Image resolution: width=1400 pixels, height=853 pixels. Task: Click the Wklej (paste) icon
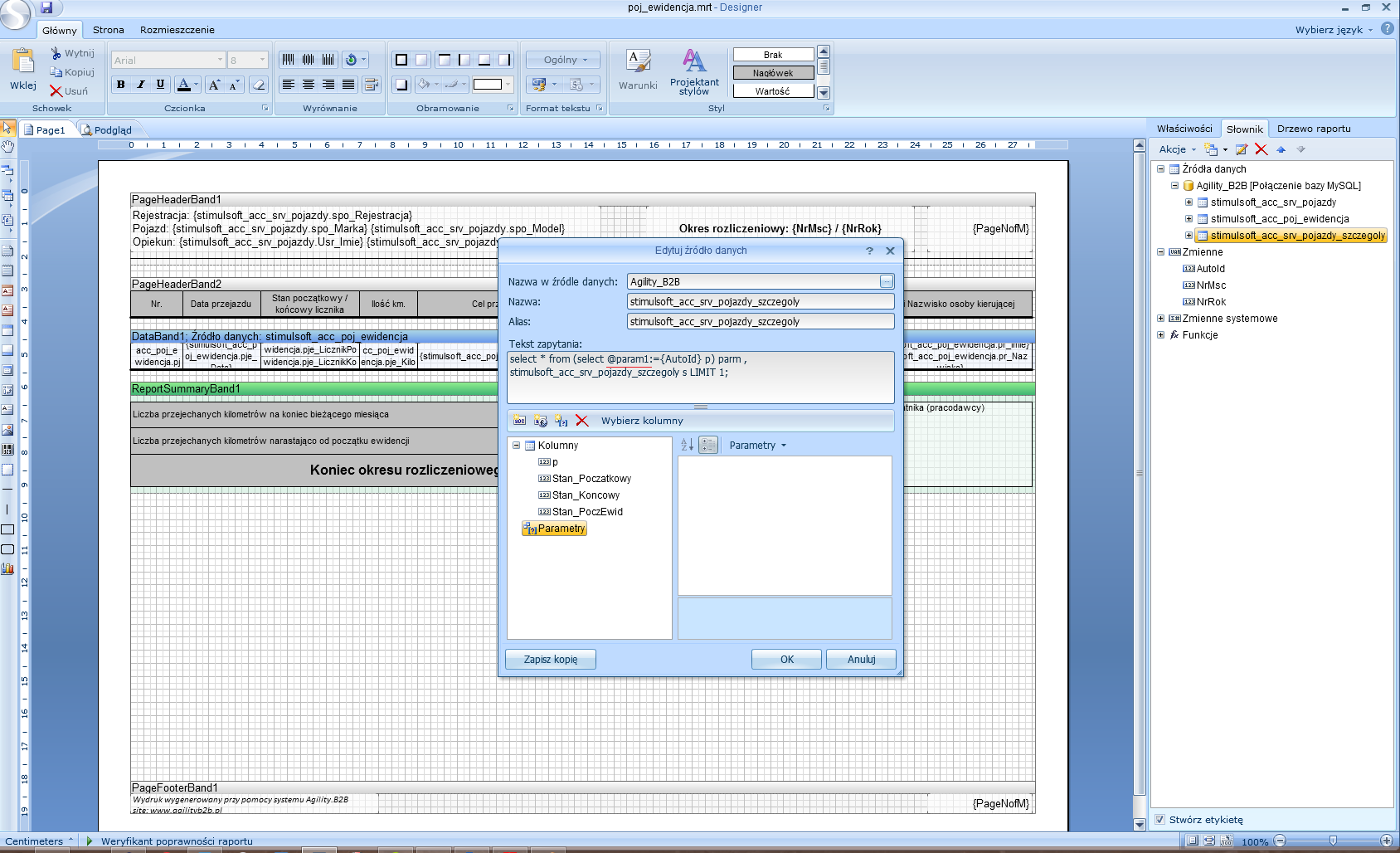coord(23,61)
